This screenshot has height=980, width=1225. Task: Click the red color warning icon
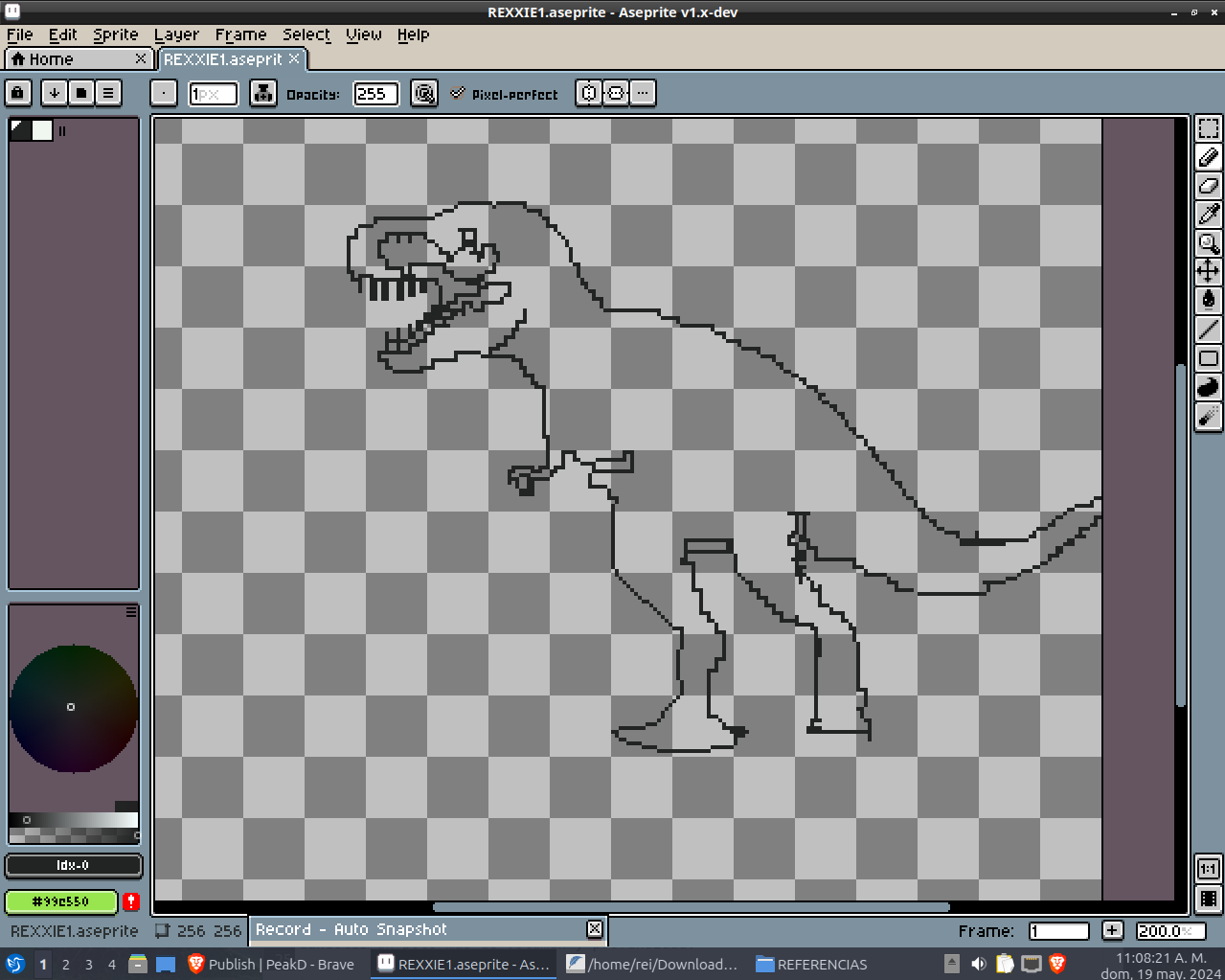(131, 901)
